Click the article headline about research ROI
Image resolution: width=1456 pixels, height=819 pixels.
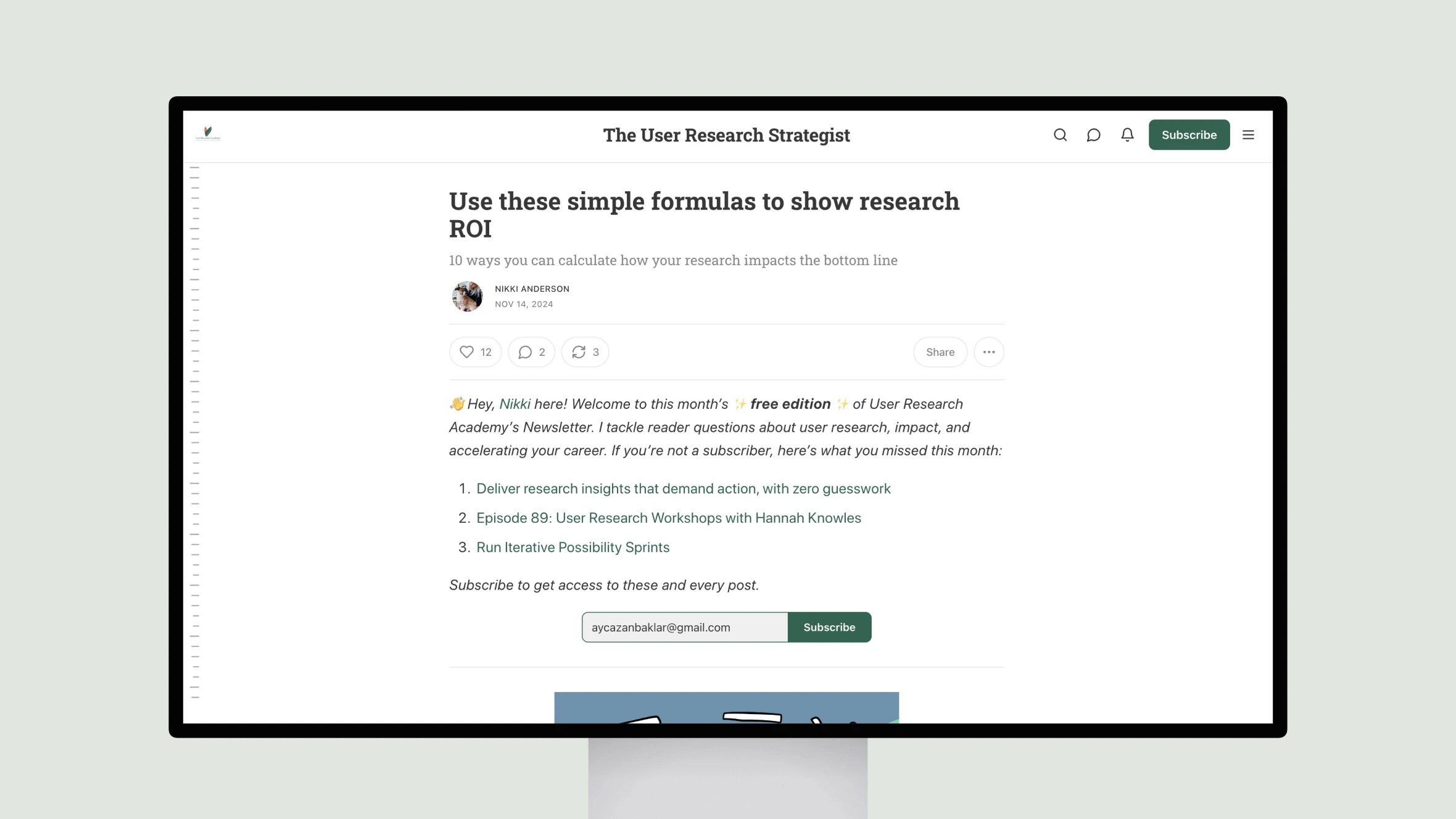[x=704, y=215]
